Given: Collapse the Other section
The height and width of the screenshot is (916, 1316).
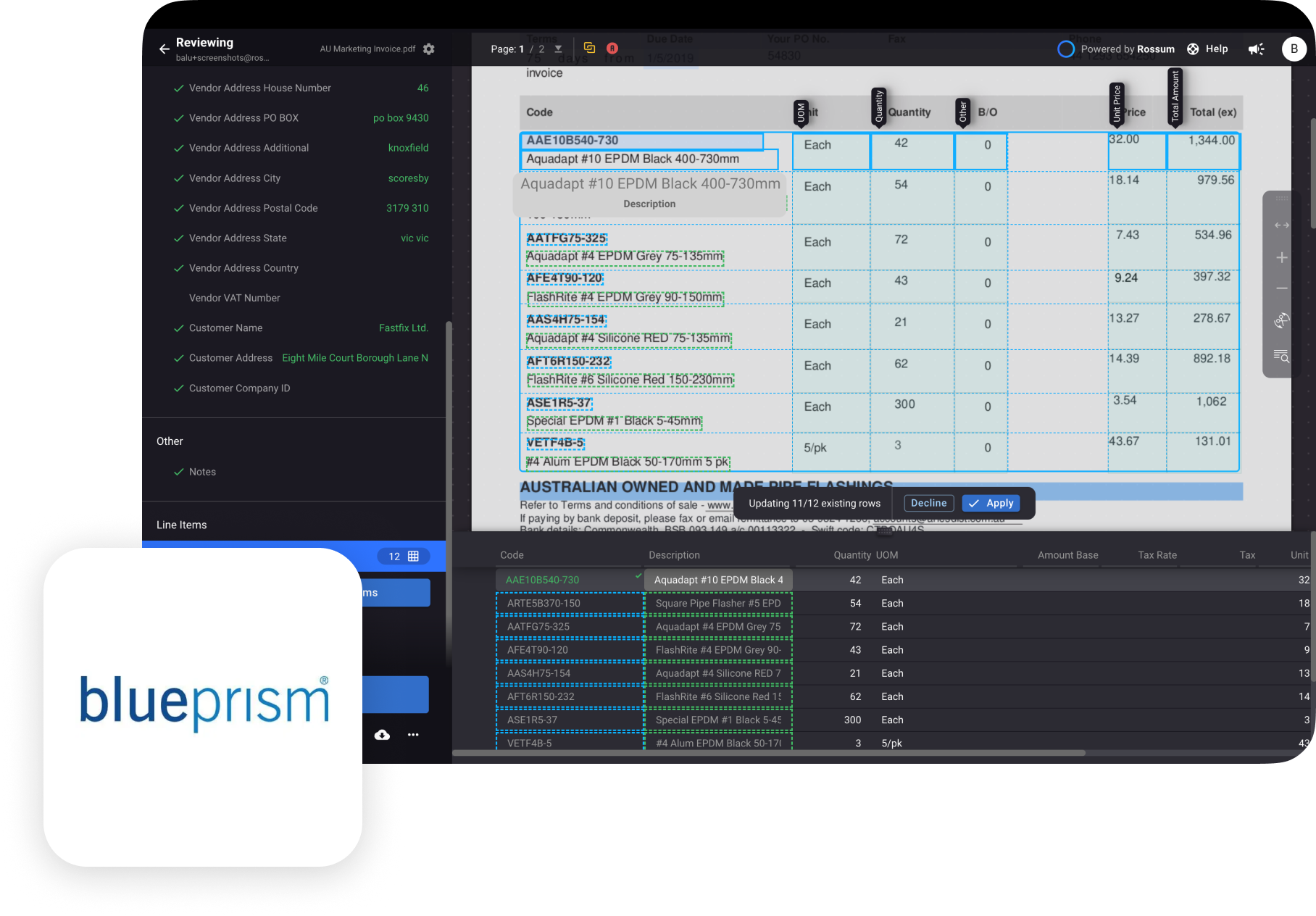Looking at the screenshot, I should coord(170,441).
